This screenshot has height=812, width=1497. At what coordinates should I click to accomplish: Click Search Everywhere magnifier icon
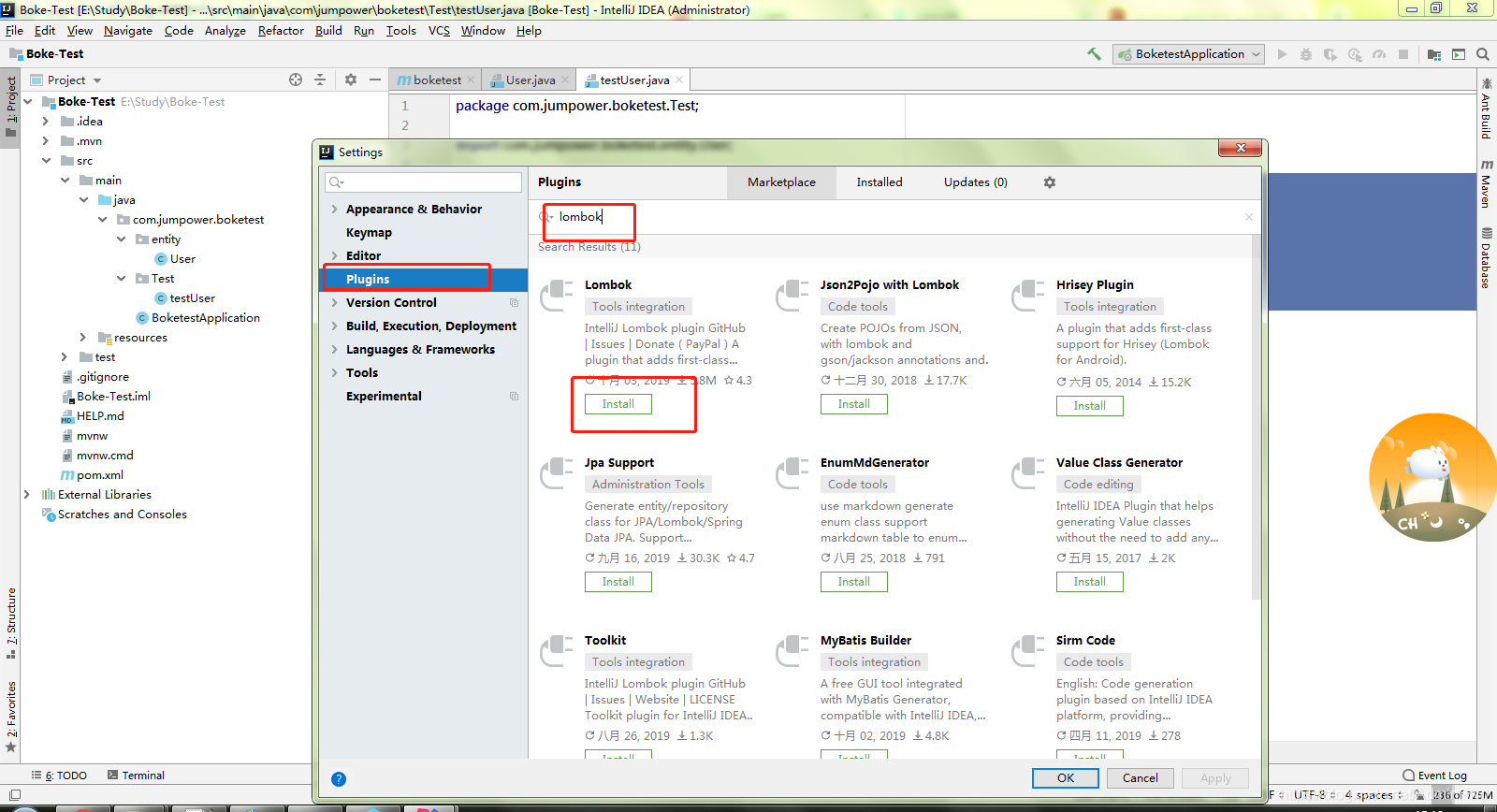pyautogui.click(x=1483, y=54)
